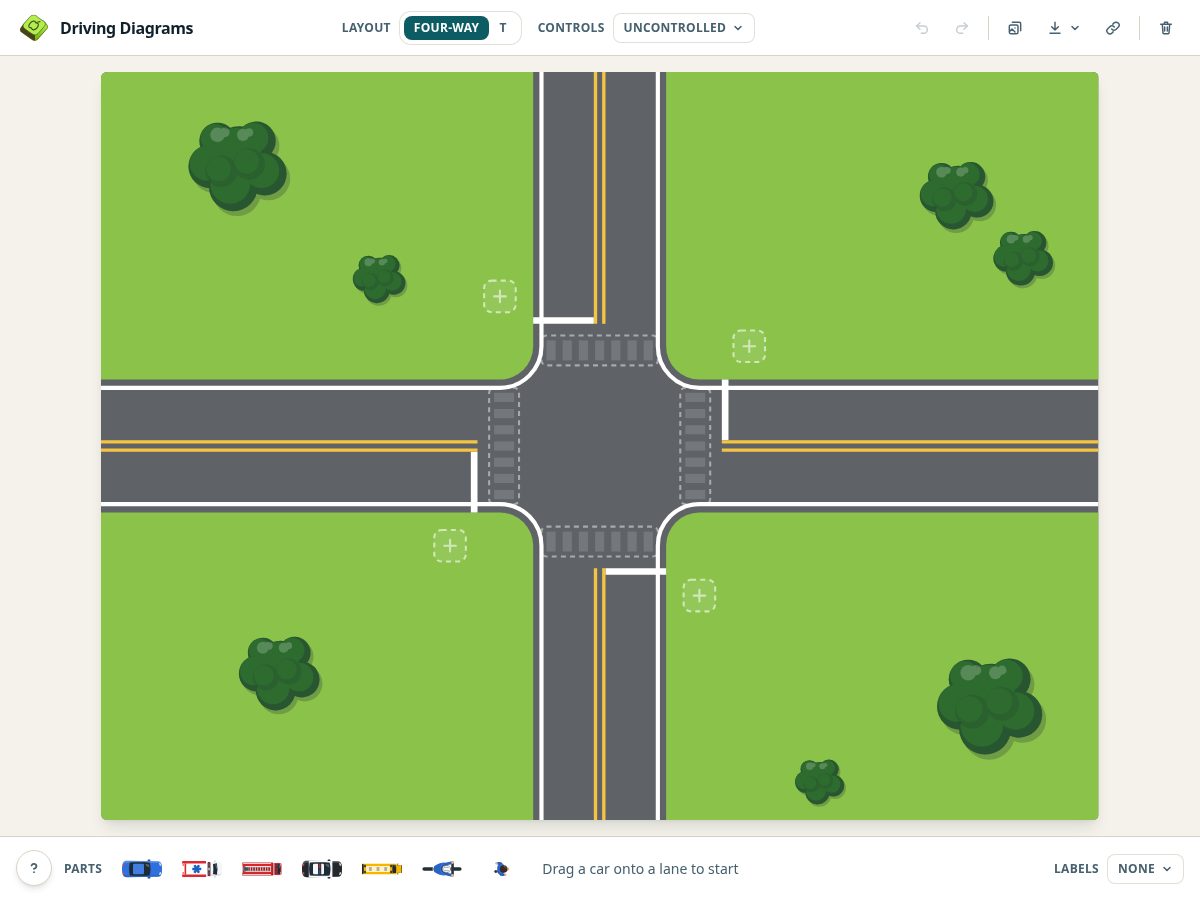Click the redo arrow
The width and height of the screenshot is (1200, 900).
click(962, 28)
